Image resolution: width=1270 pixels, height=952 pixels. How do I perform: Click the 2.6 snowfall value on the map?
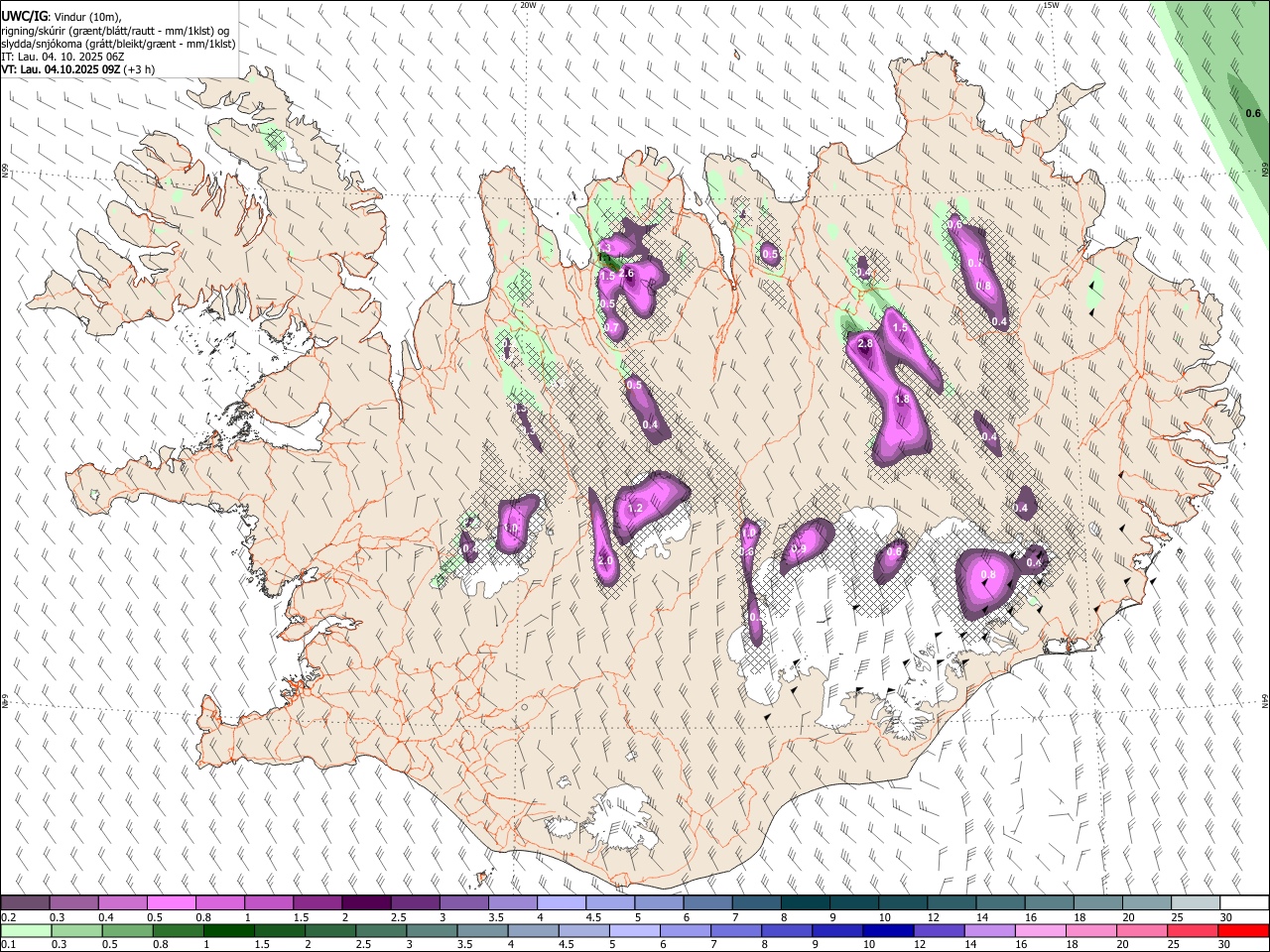point(626,274)
